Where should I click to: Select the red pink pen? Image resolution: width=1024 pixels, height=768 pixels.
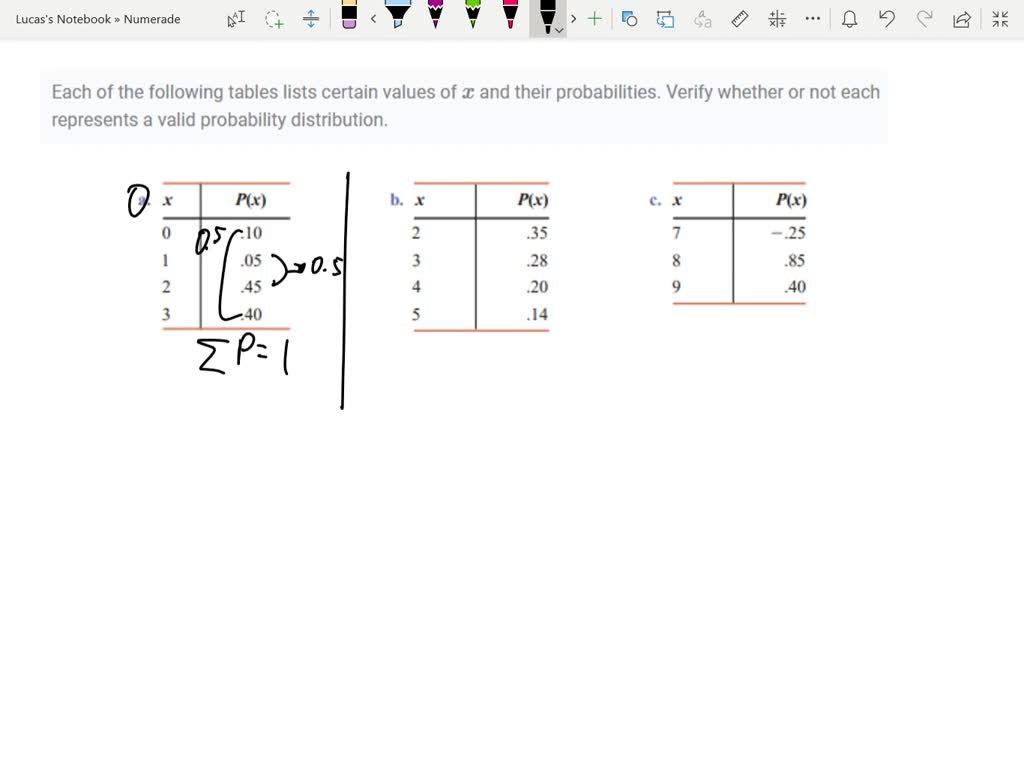(511, 14)
